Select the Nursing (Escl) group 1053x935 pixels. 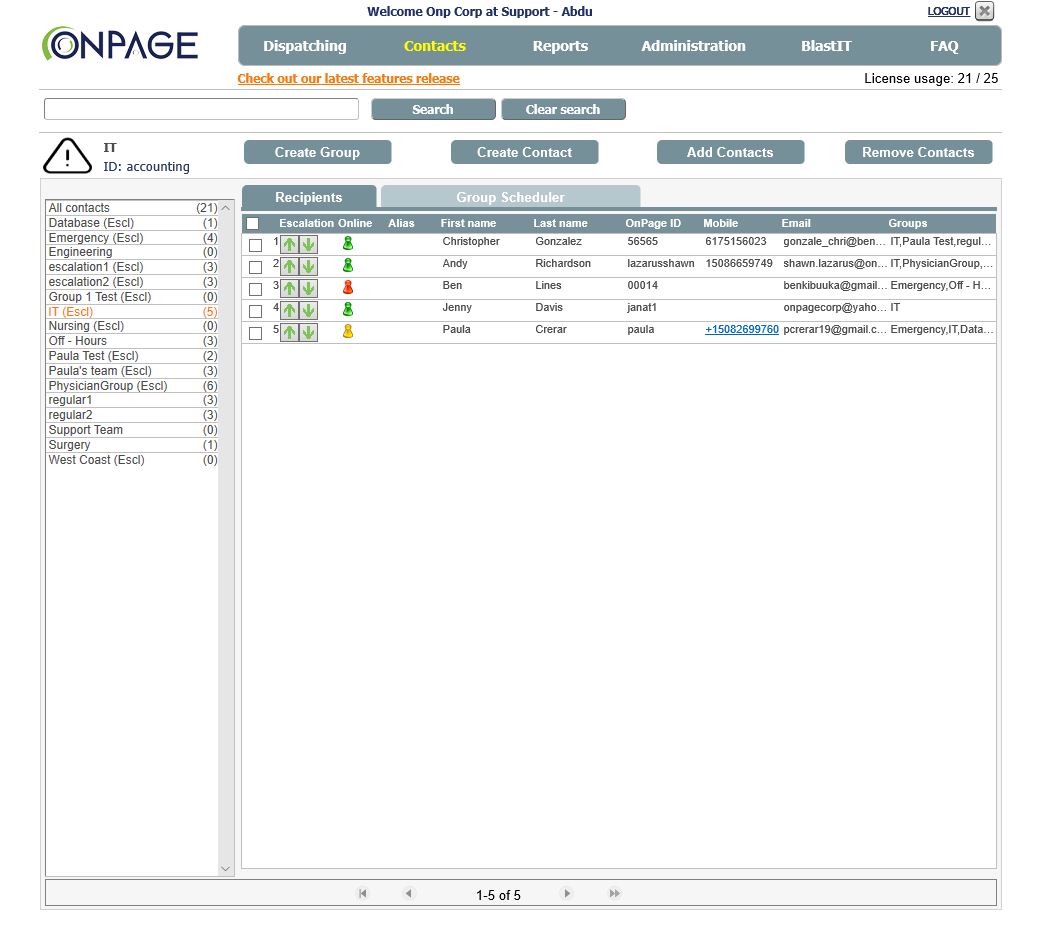tap(132, 326)
